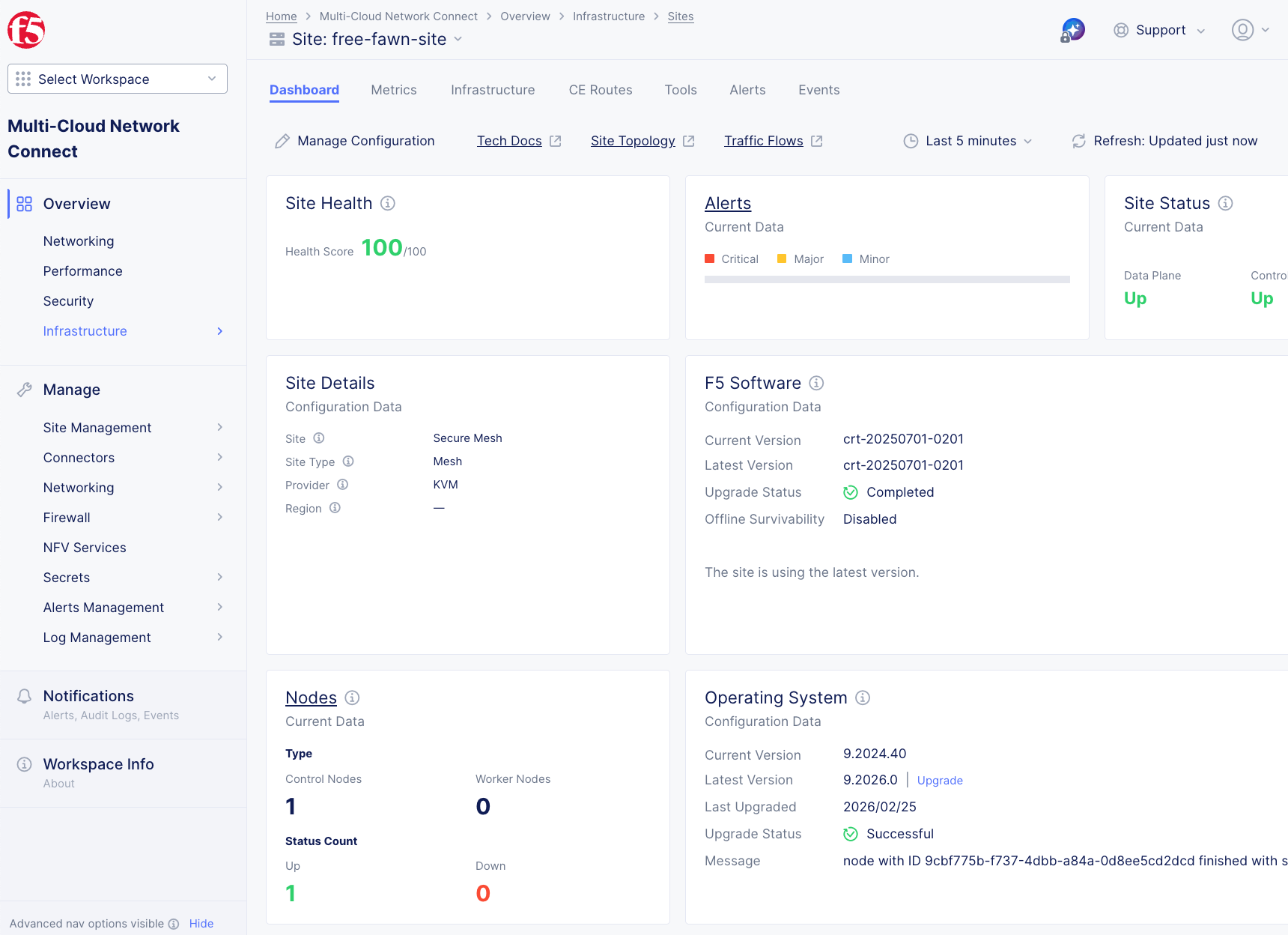1288x935 pixels.
Task: Click the F5 logo icon
Action: (26, 30)
